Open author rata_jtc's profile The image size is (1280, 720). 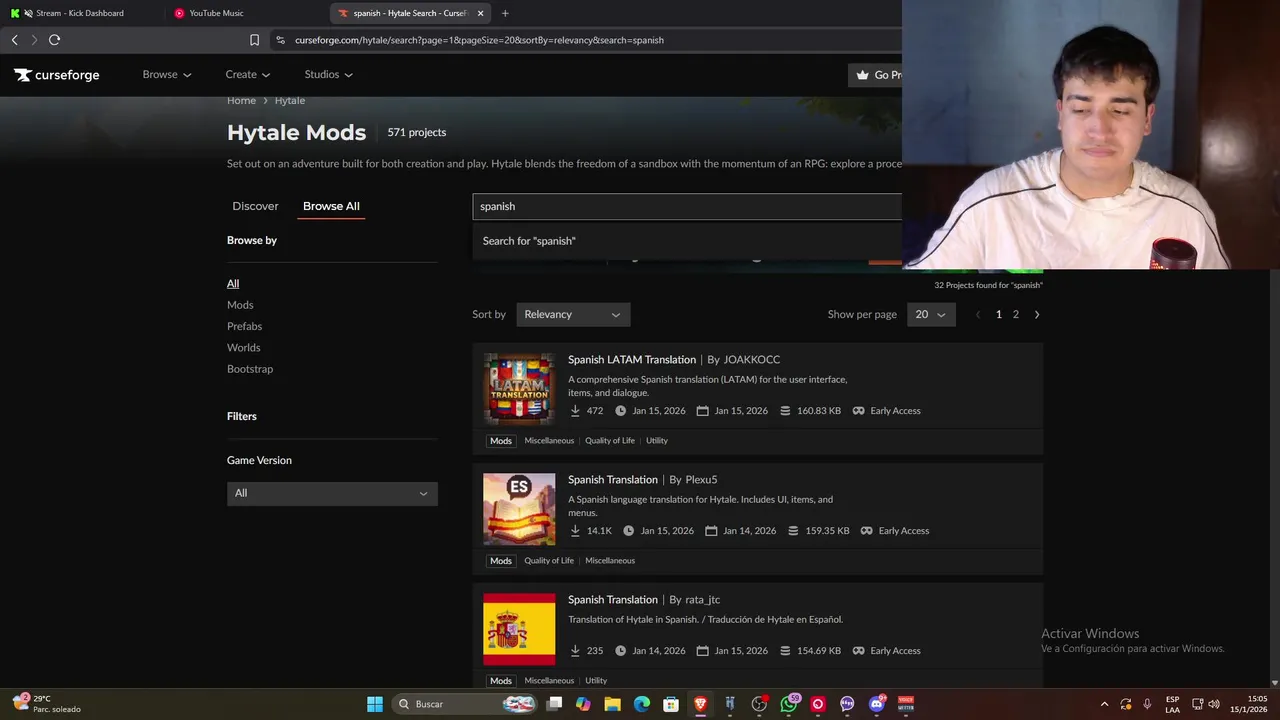pos(703,600)
